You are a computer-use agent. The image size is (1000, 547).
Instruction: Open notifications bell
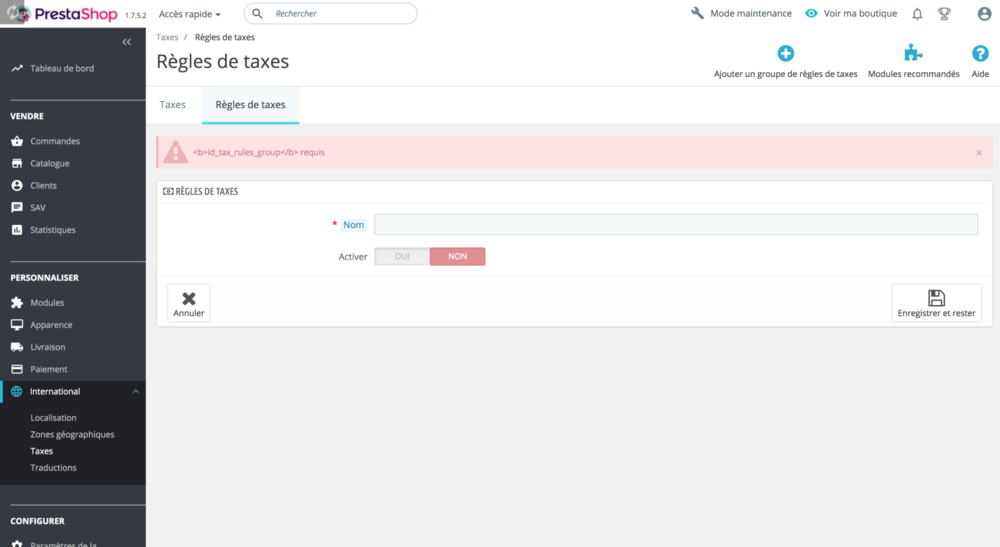[x=917, y=14]
